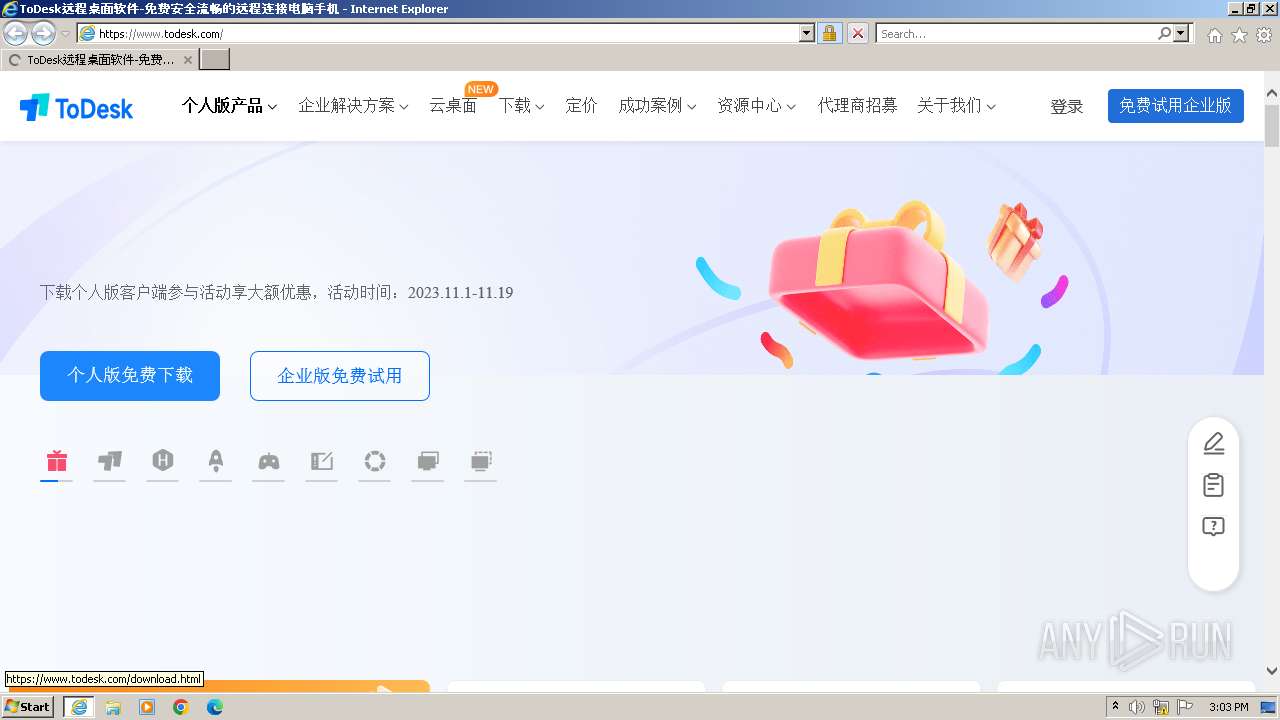Open the 代理商招募 nav item
1280x720 pixels.
857,106
